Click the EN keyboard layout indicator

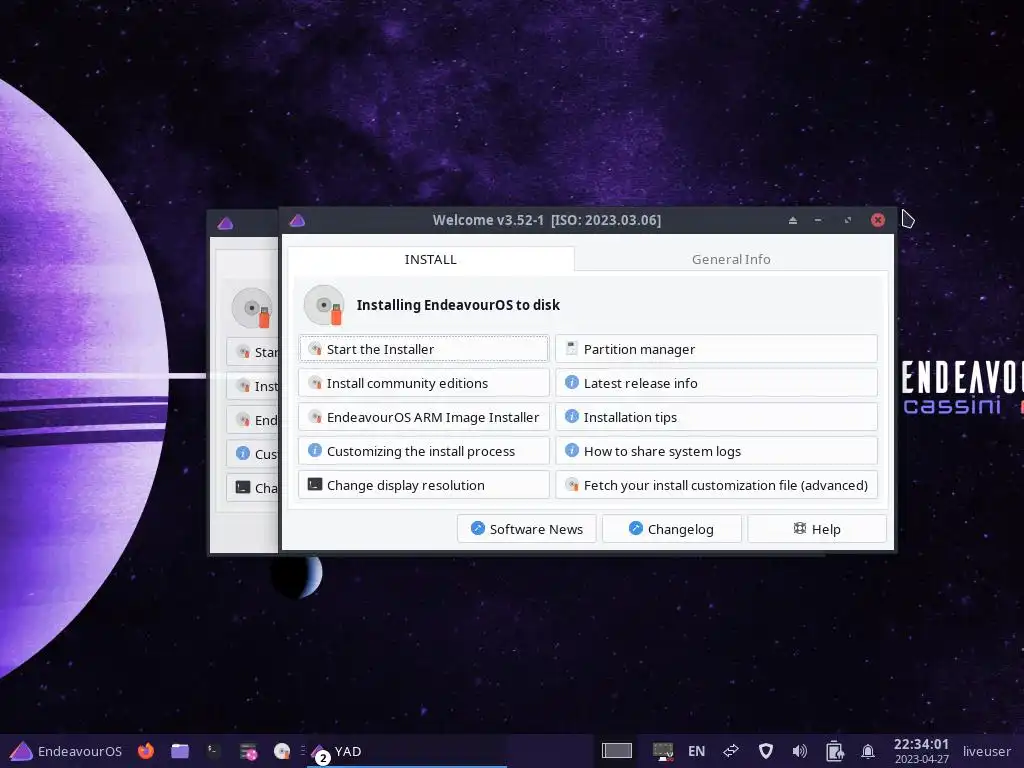696,751
